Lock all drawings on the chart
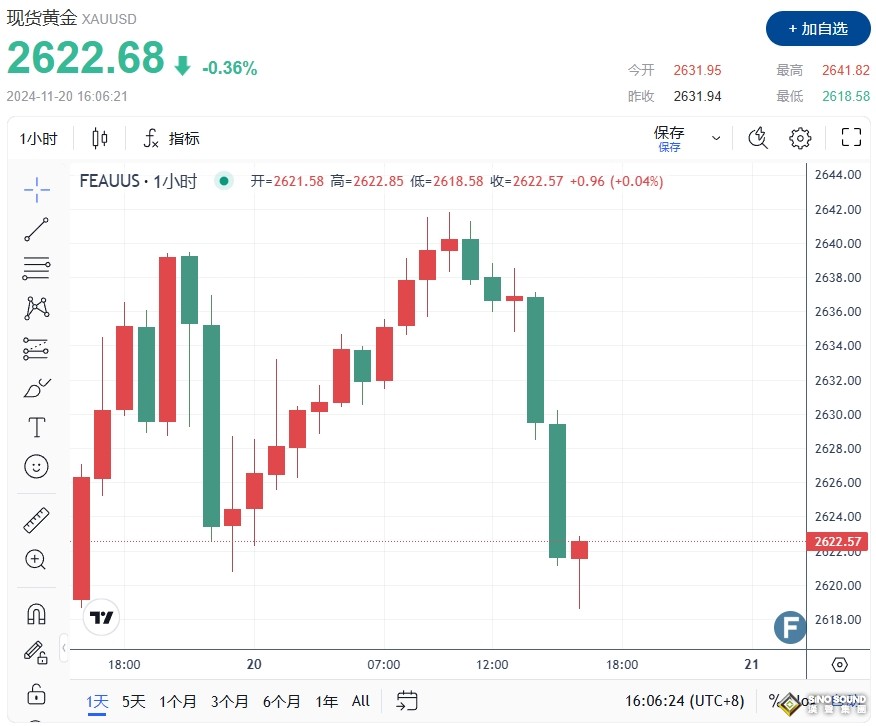Image resolution: width=876 pixels, height=726 pixels. 36,693
